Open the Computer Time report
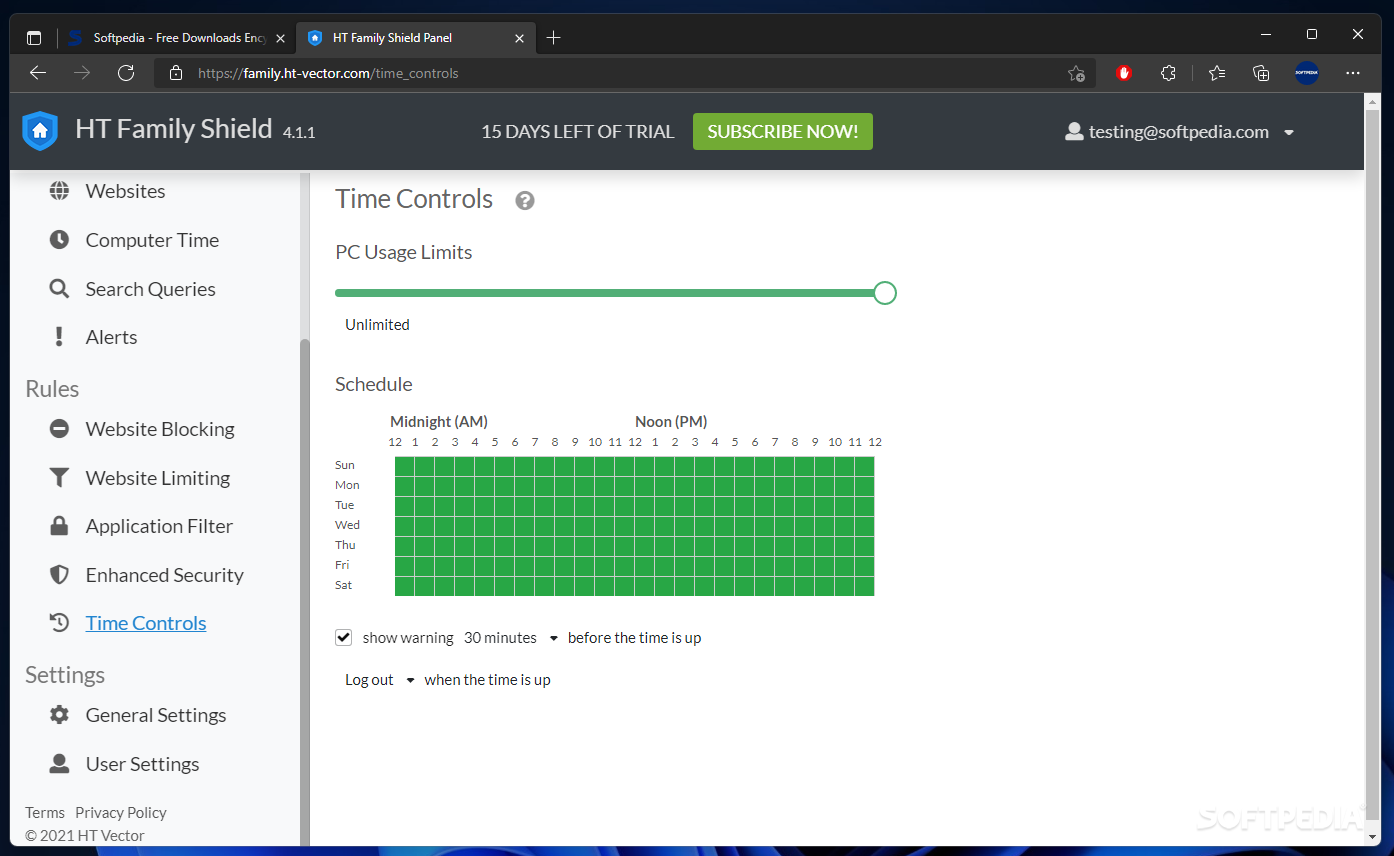This screenshot has width=1394, height=856. 152,240
